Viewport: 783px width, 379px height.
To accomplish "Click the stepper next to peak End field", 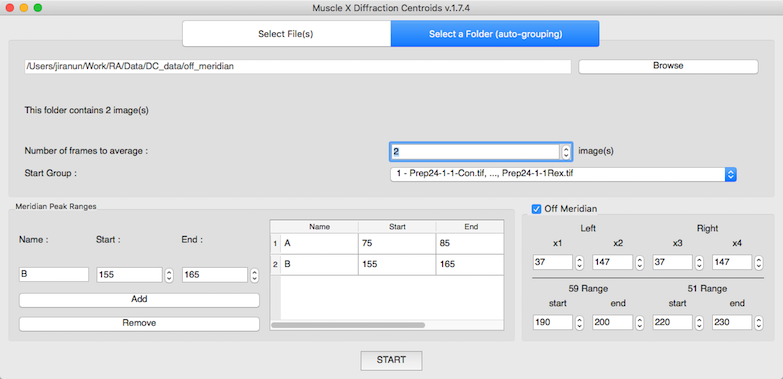I will [x=255, y=275].
